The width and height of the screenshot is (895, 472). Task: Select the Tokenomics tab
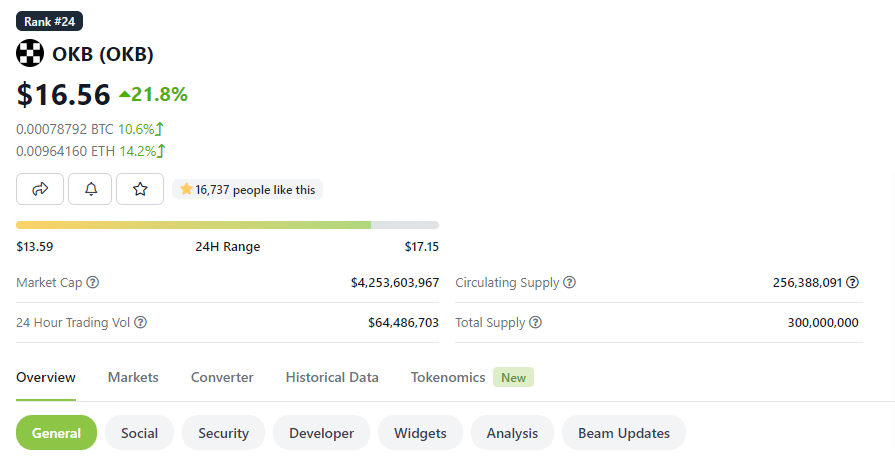[448, 377]
